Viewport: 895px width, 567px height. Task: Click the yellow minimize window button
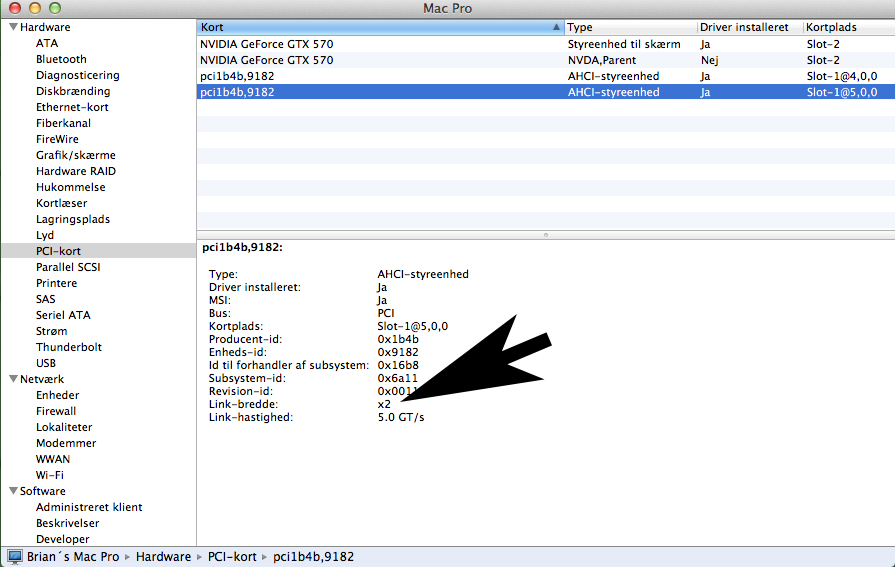35,7
